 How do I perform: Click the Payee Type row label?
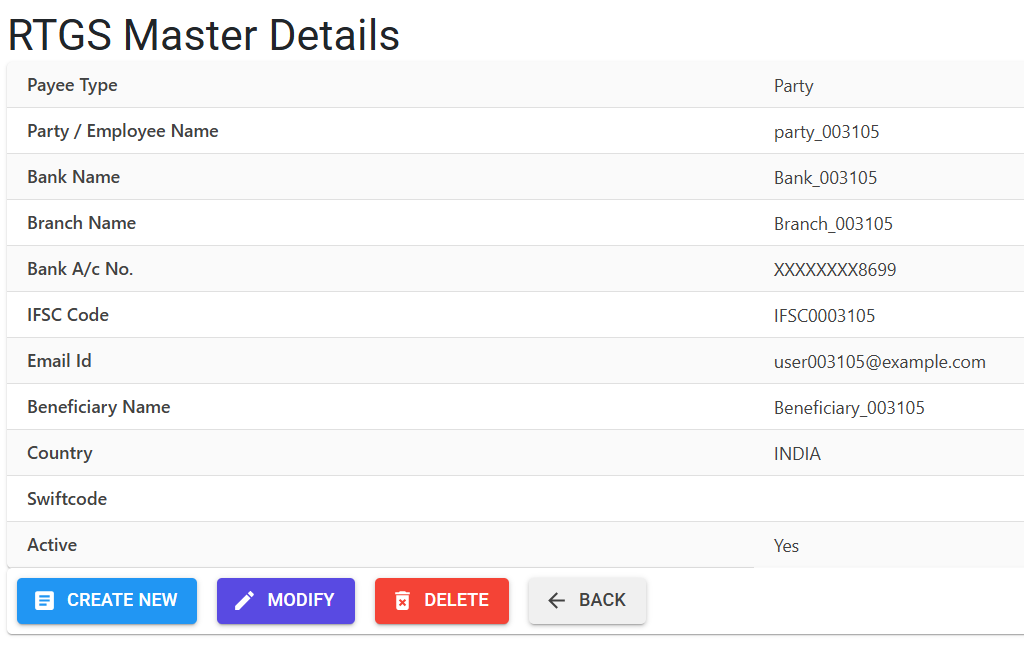coord(72,86)
